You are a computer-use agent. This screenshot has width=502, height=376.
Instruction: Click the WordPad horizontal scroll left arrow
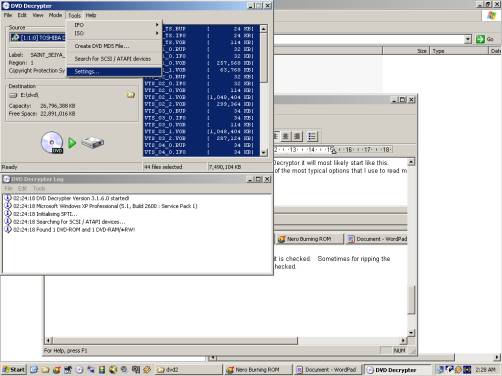coord(48,340)
